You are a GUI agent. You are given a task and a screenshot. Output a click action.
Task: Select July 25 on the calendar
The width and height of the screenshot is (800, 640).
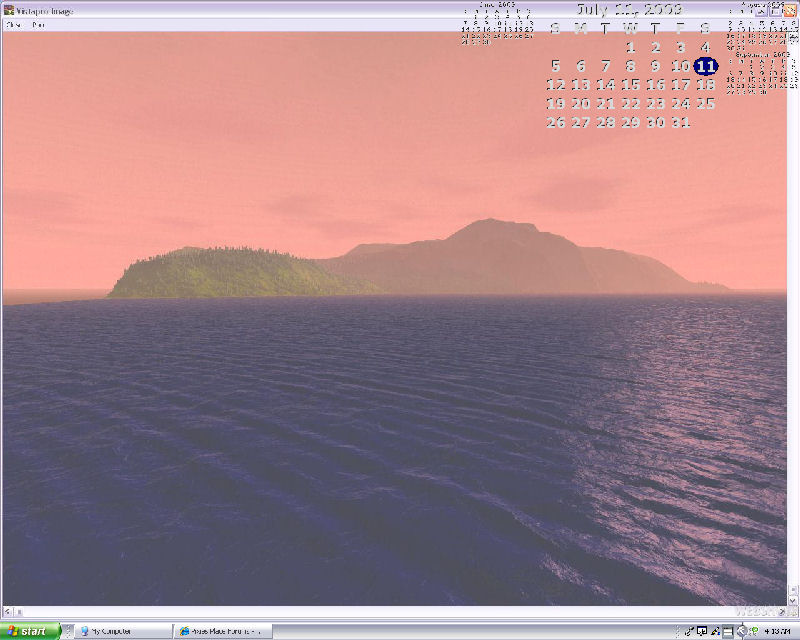pyautogui.click(x=706, y=103)
